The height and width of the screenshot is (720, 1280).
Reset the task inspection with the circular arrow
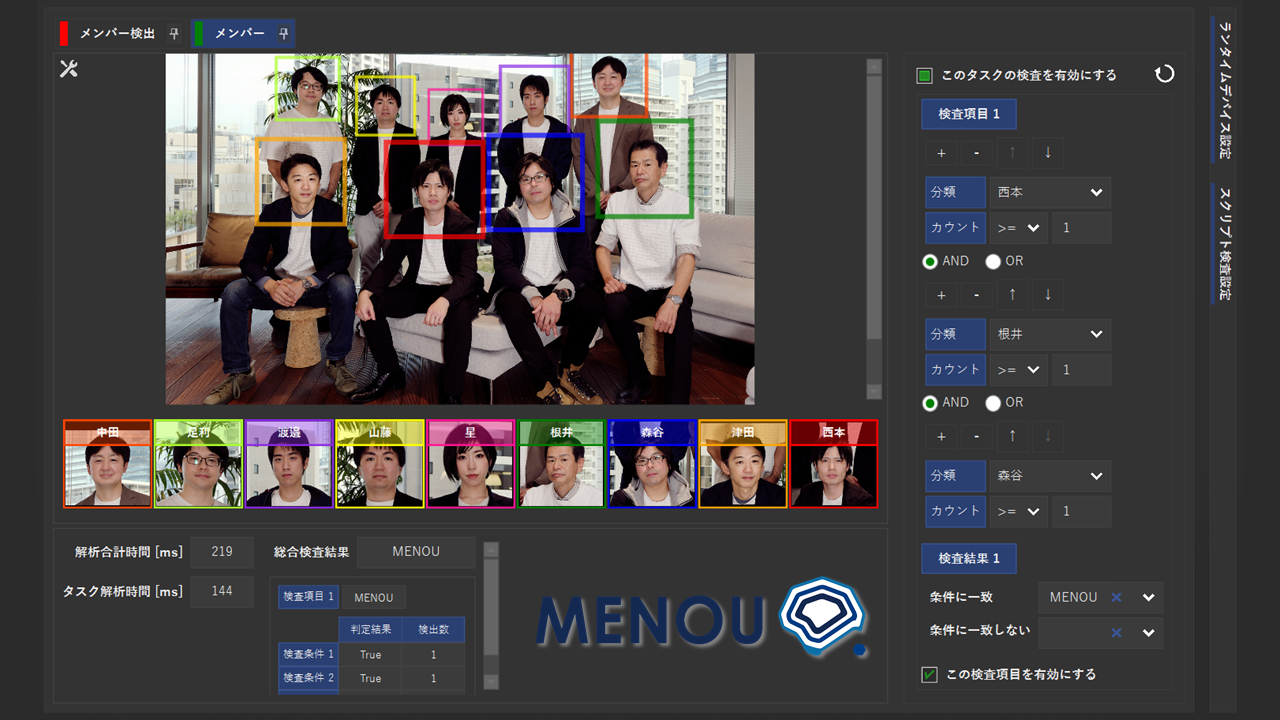pos(1164,74)
